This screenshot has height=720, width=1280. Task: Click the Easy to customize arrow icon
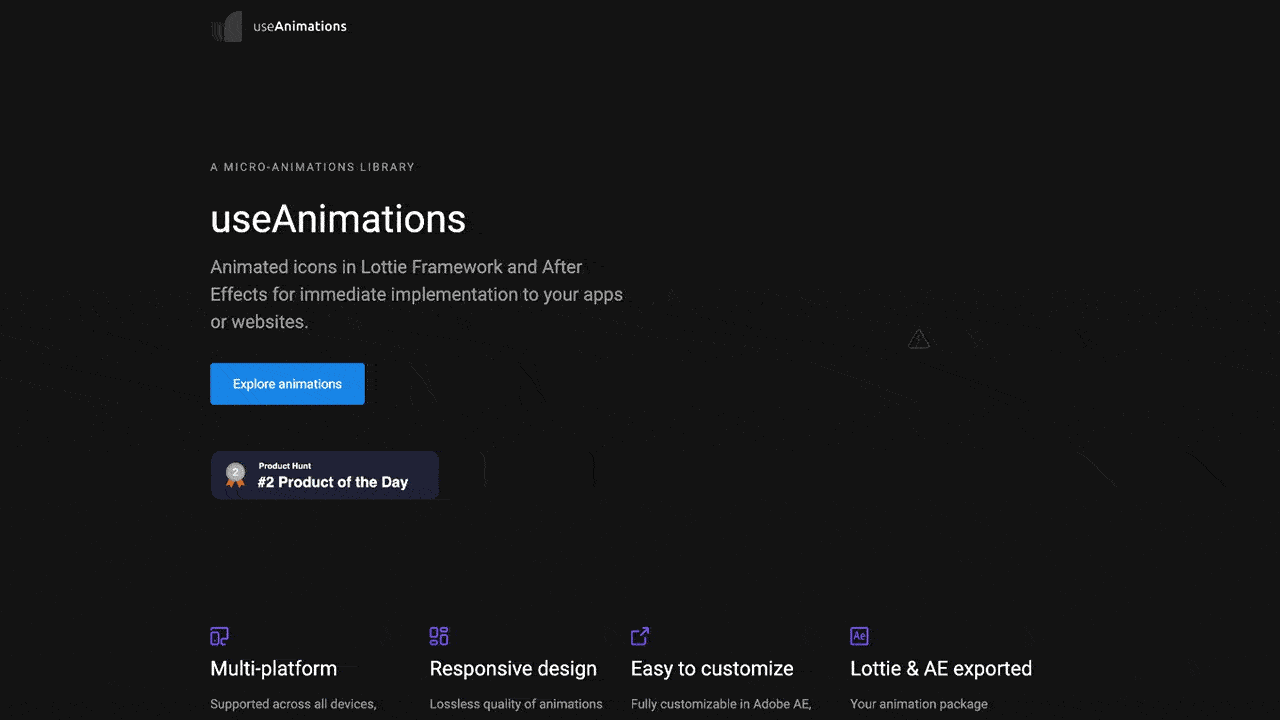(640, 636)
